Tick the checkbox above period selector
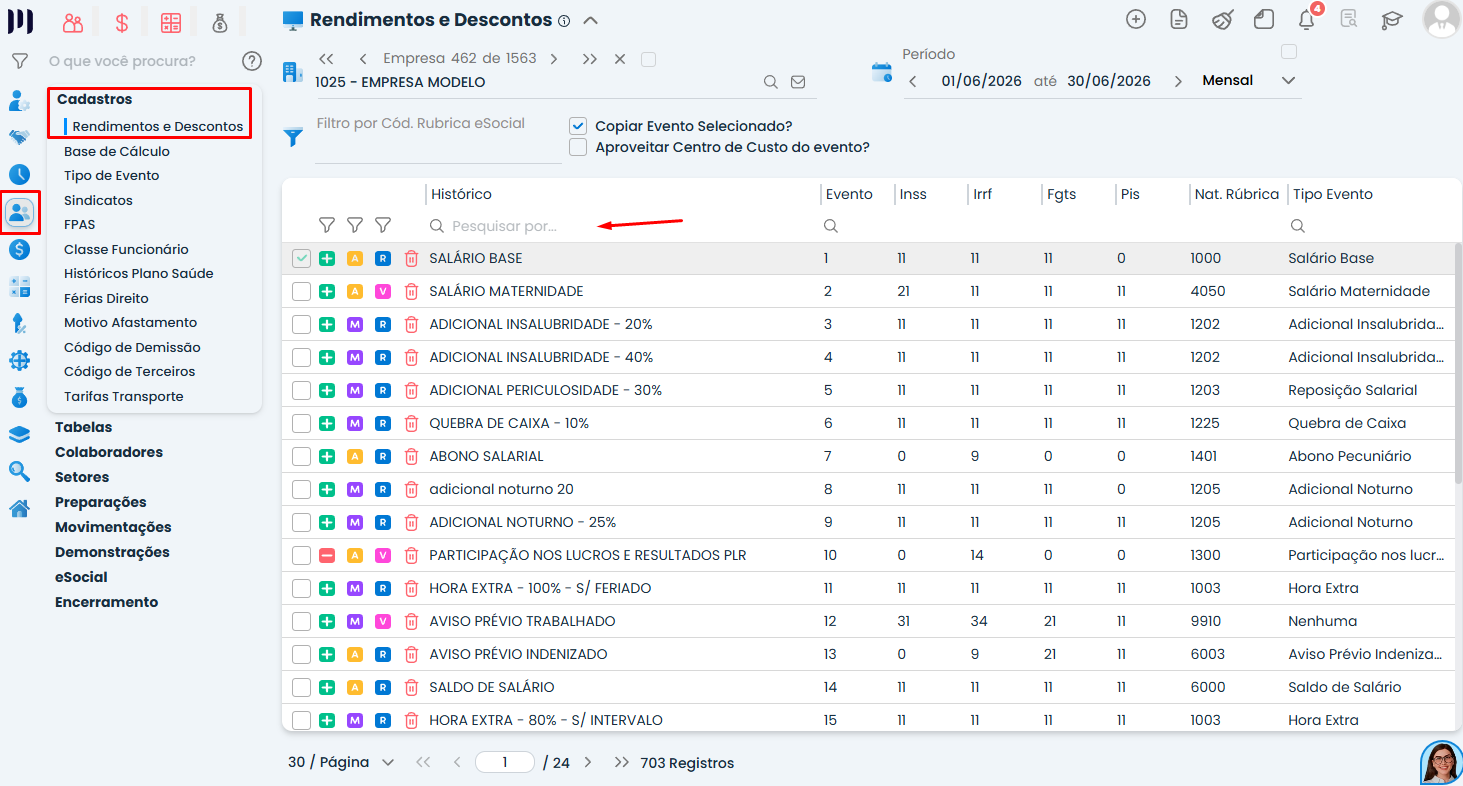Viewport: 1463px width, 786px height. [x=1289, y=51]
